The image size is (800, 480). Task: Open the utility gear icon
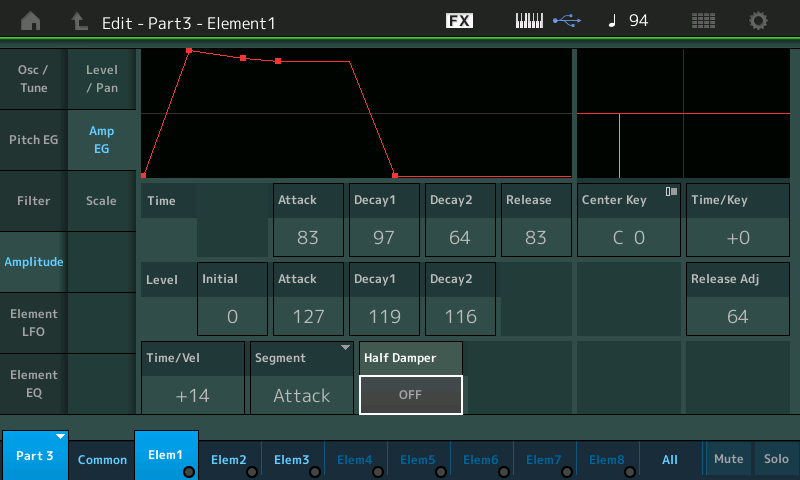759,21
